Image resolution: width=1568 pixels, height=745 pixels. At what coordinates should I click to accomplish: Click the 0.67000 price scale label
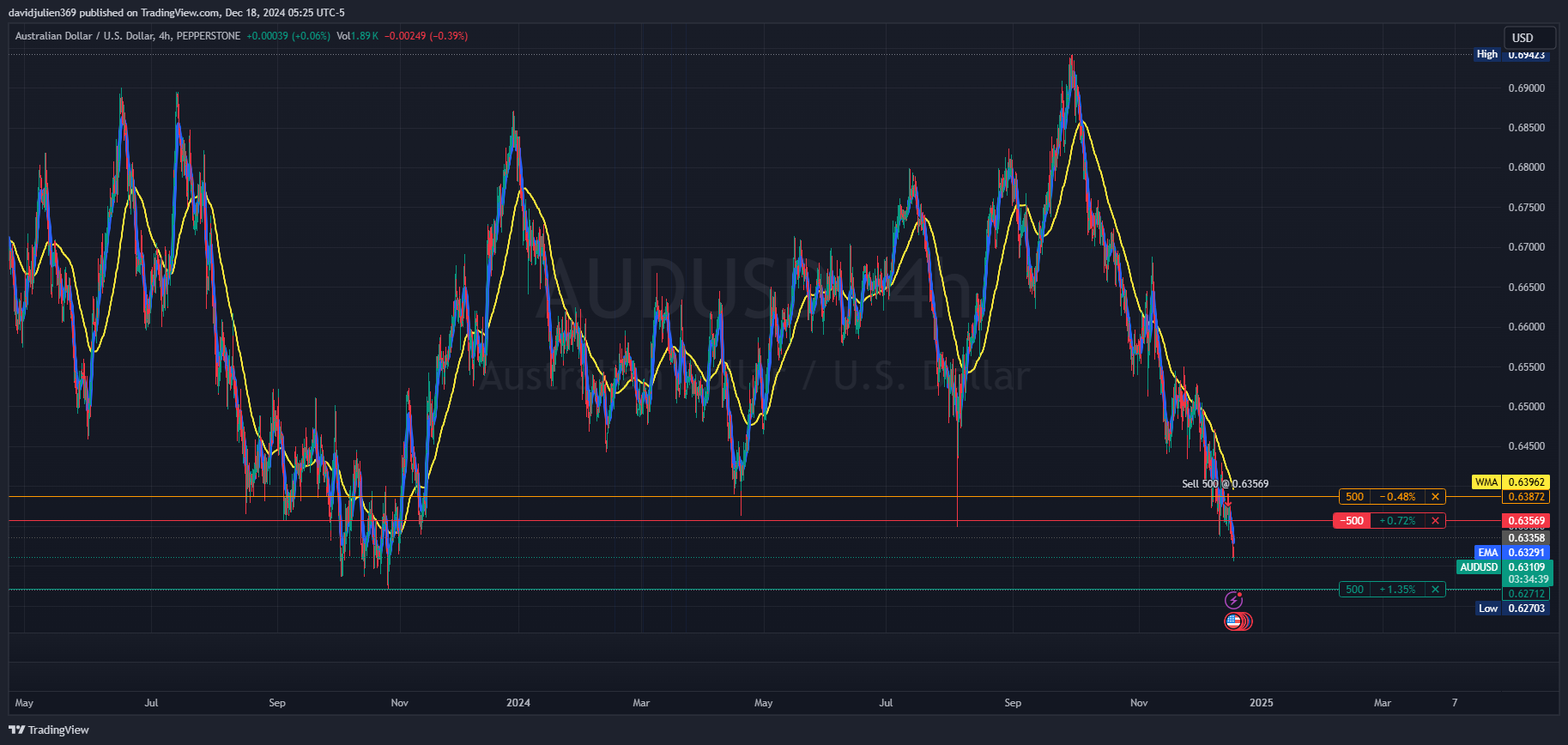1526,247
